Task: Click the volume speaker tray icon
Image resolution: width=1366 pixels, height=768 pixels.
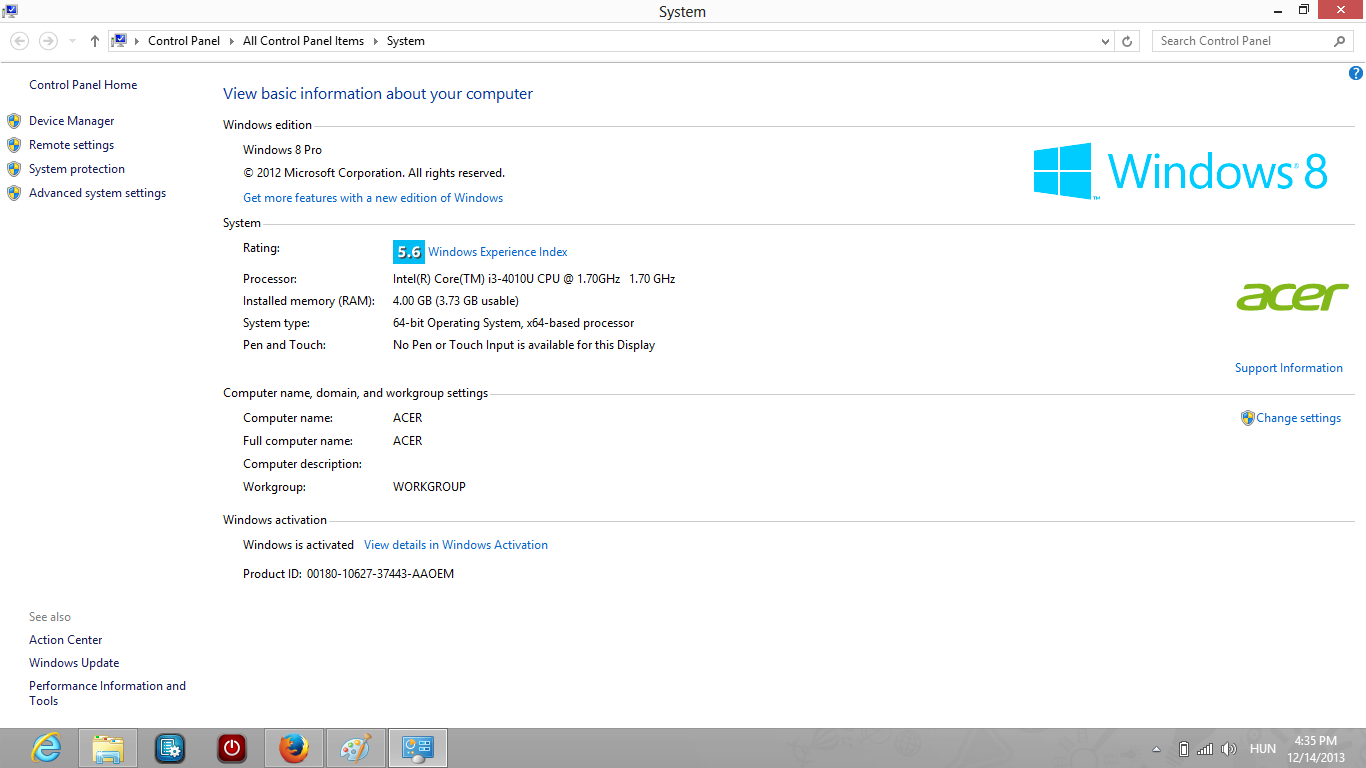Action: coord(1229,749)
